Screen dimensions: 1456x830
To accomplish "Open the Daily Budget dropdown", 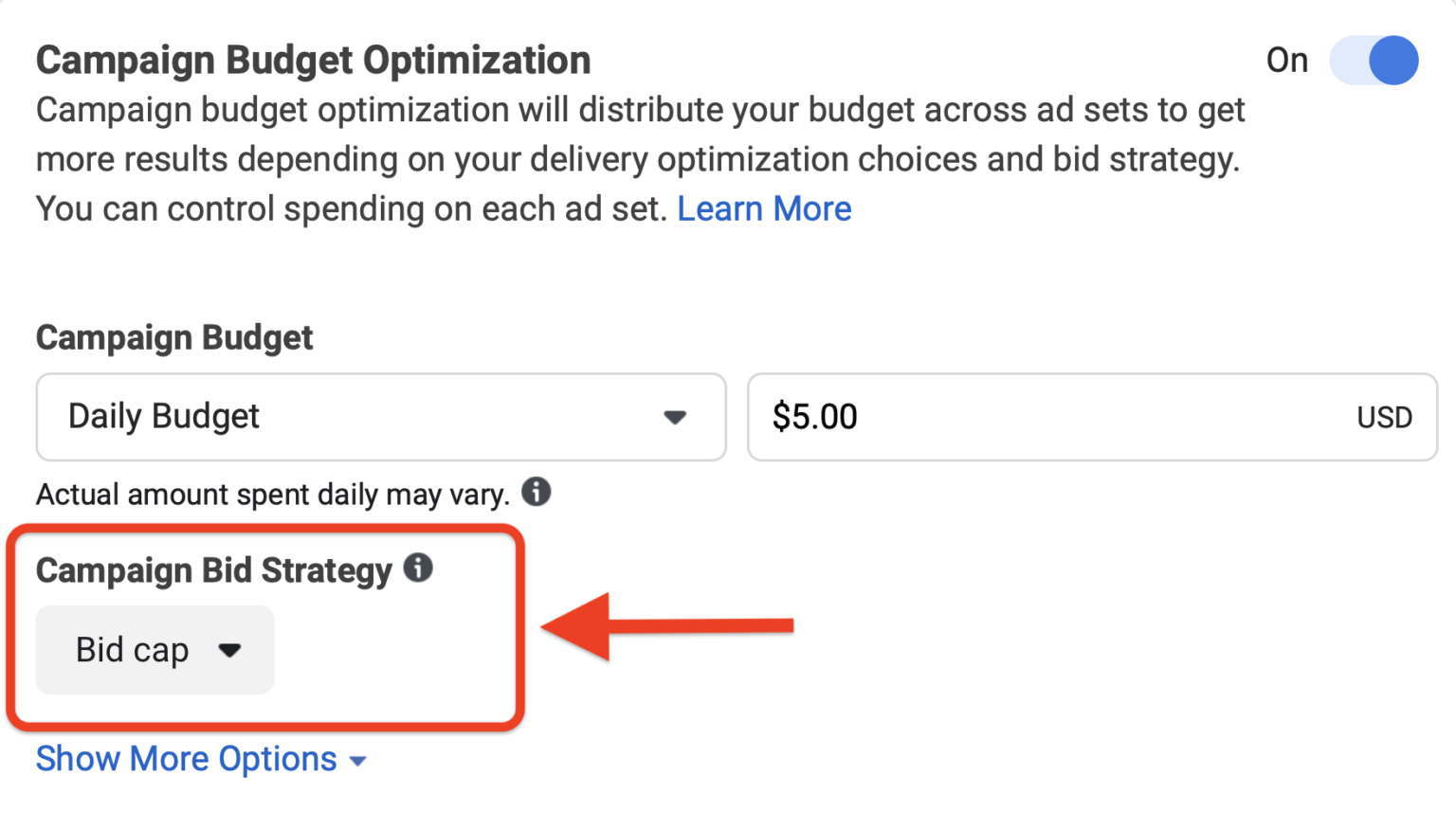I will [379, 417].
